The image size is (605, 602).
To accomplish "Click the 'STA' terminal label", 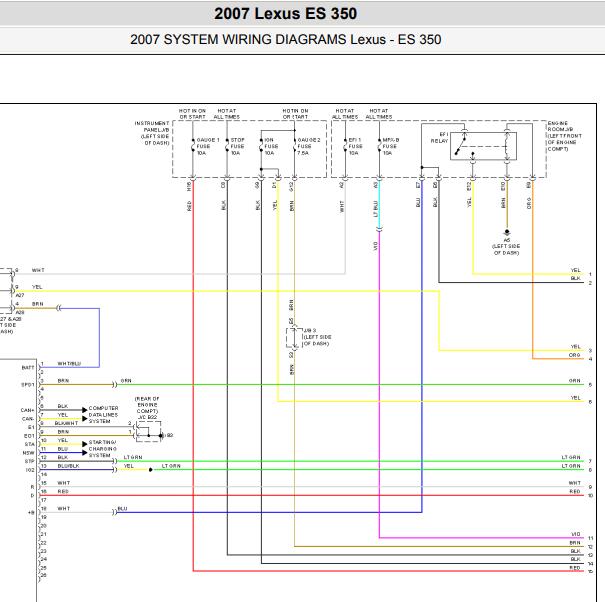I will 30,444.
